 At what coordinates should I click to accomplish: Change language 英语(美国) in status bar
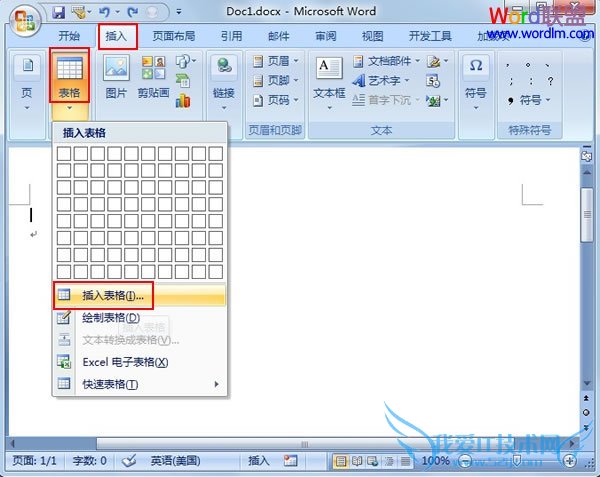pos(175,461)
